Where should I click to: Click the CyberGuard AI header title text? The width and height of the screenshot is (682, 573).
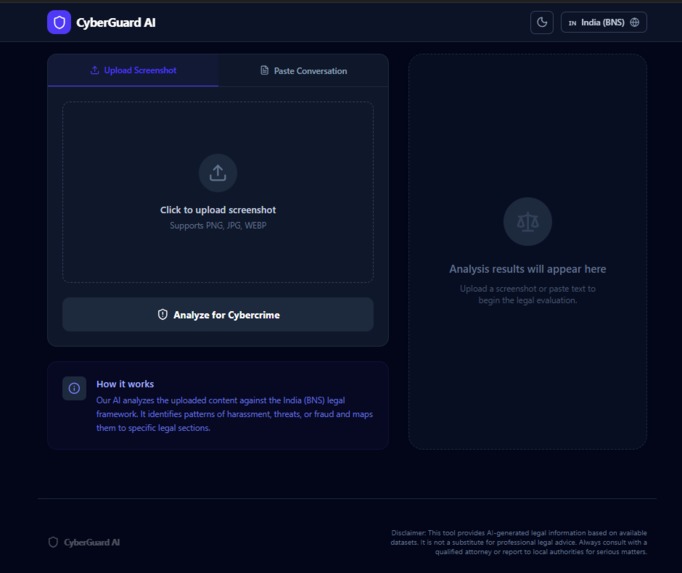(x=116, y=23)
